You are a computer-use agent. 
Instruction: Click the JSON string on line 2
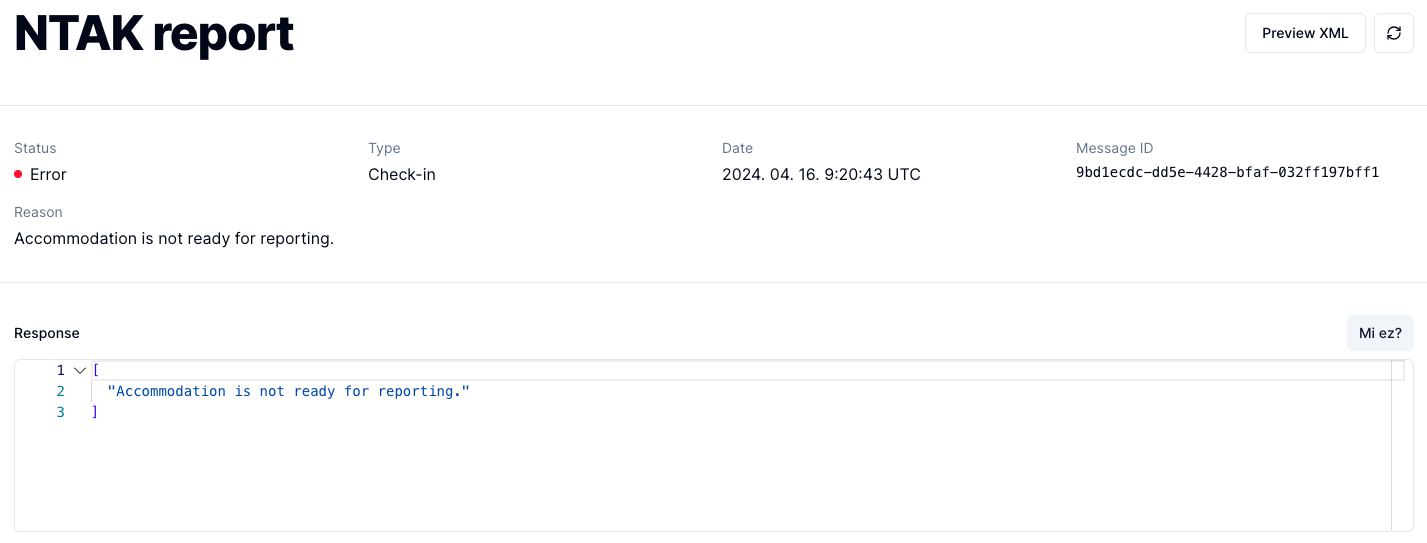click(288, 391)
